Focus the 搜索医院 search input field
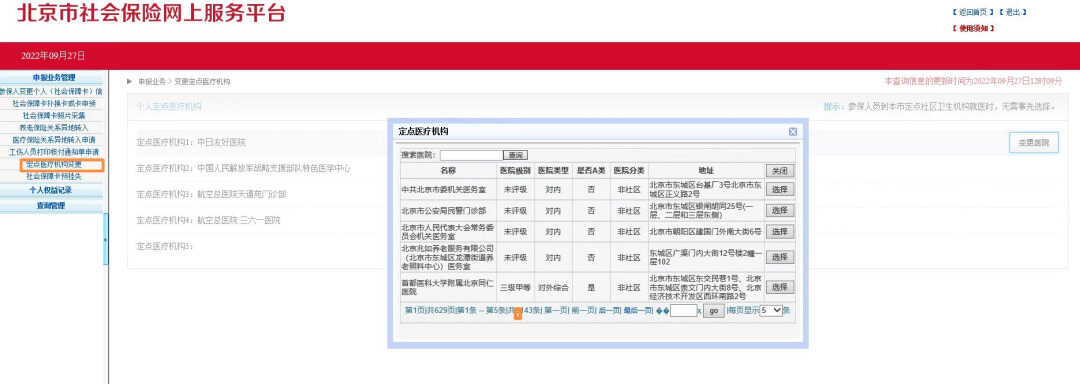Viewport: 1080px width, 384px height. click(471, 156)
